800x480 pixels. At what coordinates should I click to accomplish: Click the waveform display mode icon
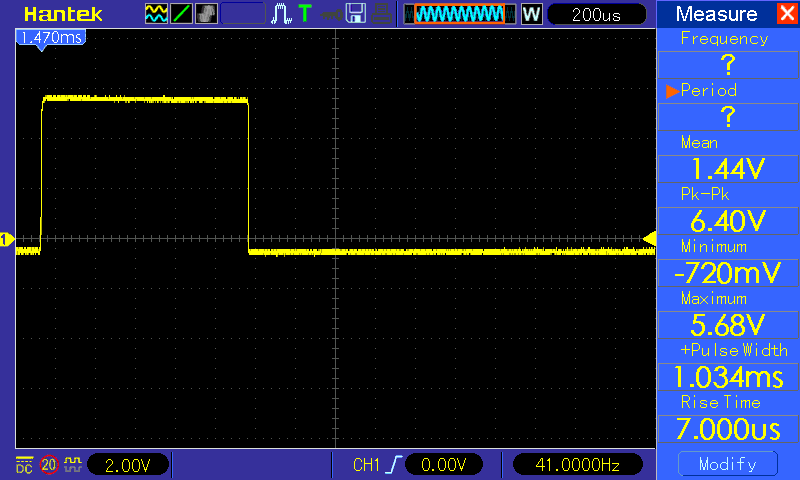click(x=156, y=14)
